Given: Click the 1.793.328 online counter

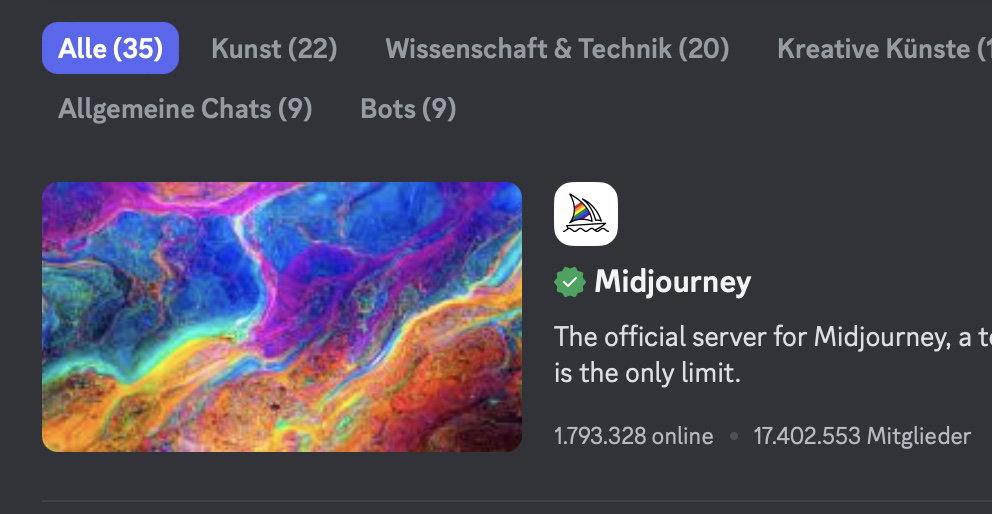Looking at the screenshot, I should coord(634,436).
